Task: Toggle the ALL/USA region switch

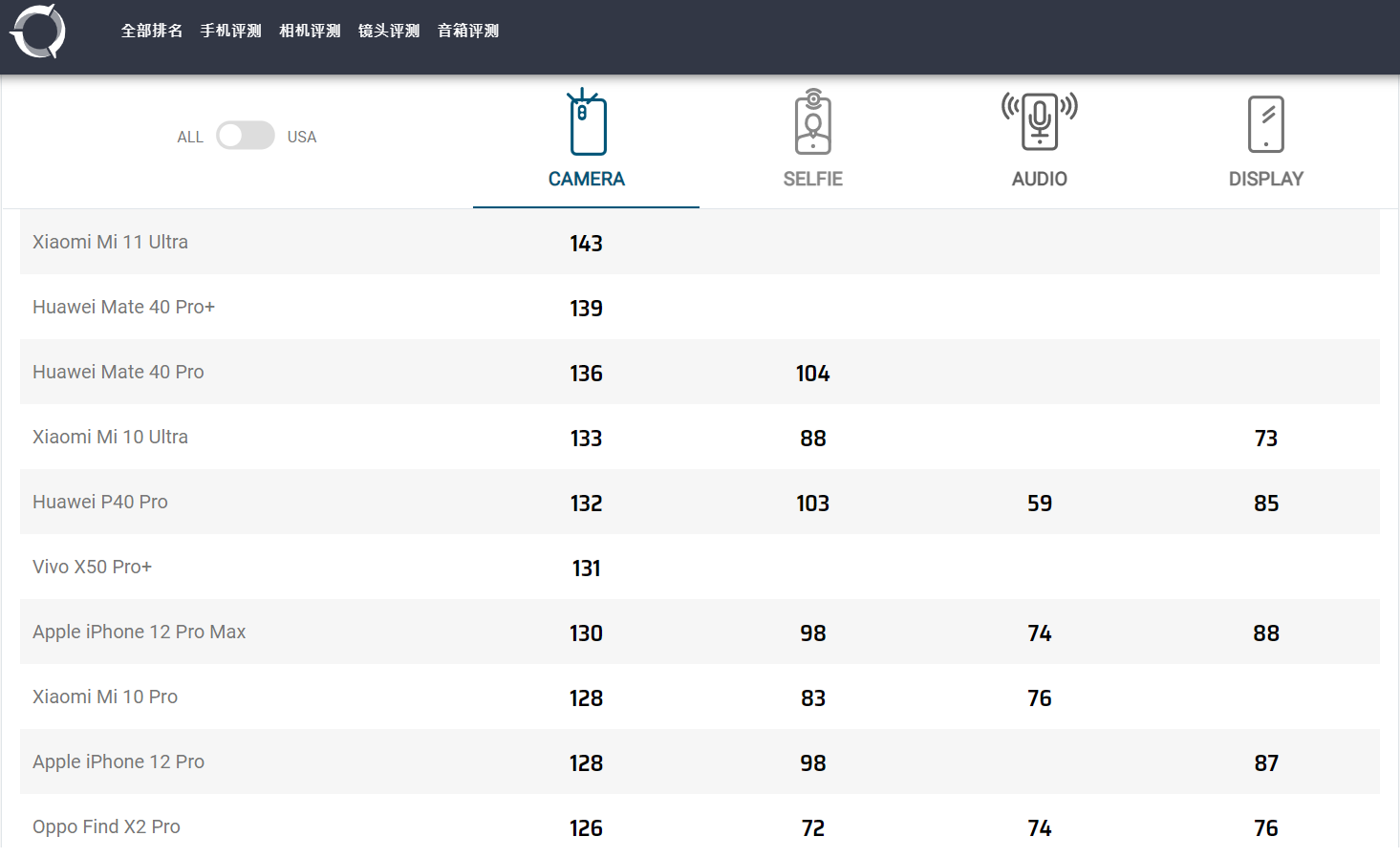Action: point(246,136)
